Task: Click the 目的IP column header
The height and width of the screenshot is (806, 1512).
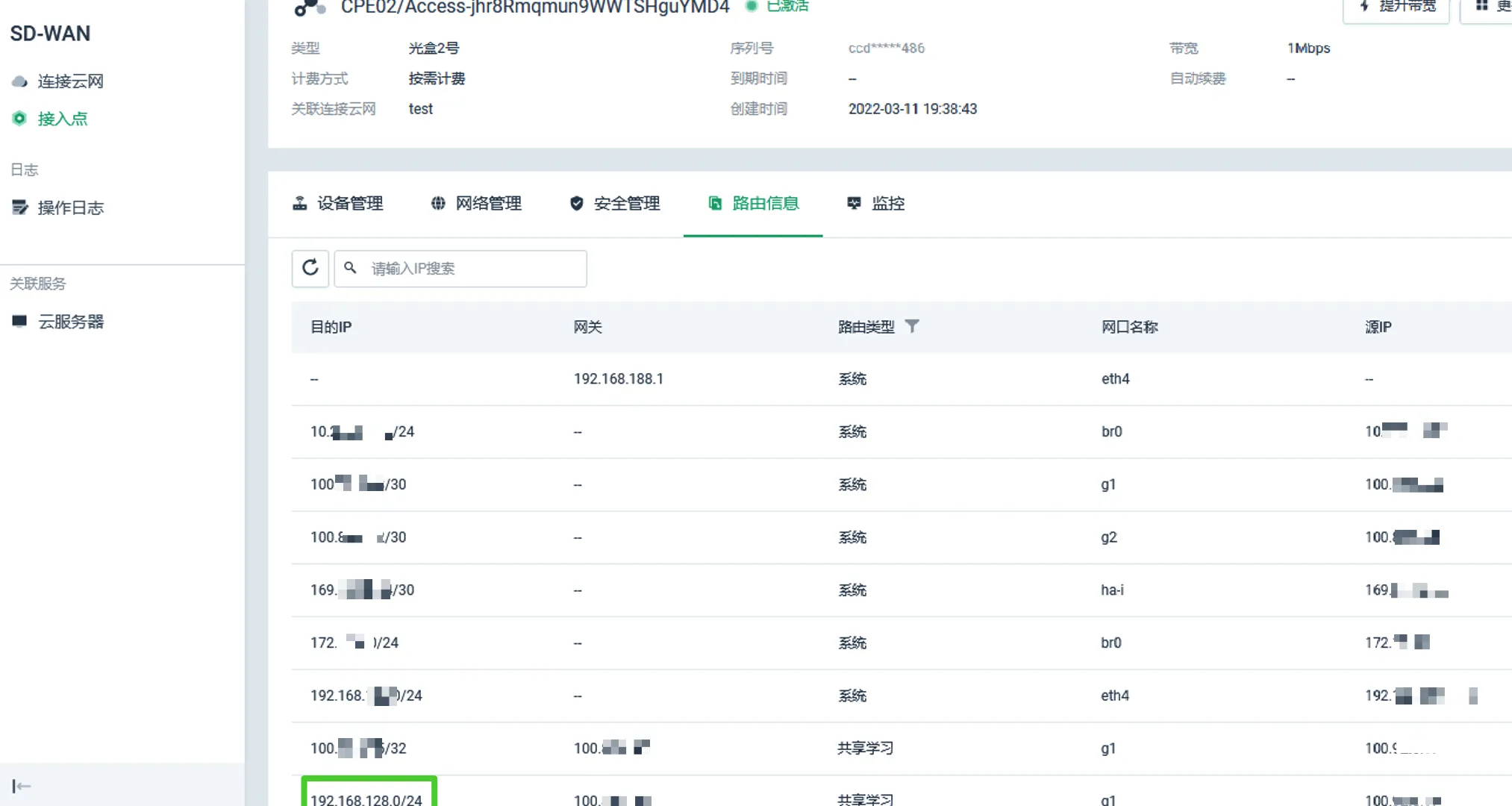Action: coord(331,327)
